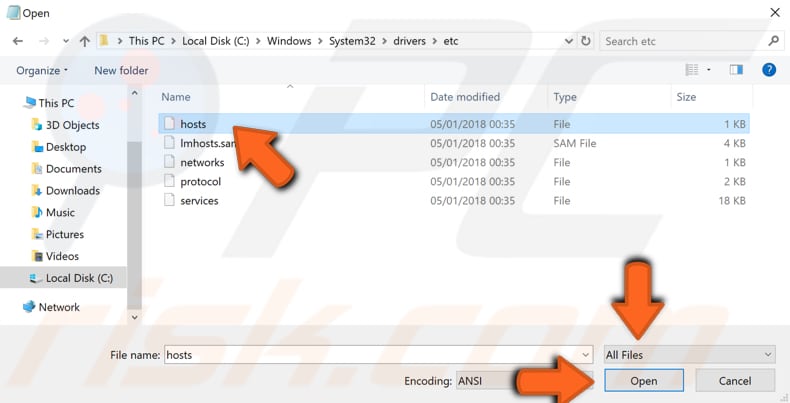The image size is (790, 403).
Task: Select Local Disk (C:) in sidebar
Action: (x=79, y=278)
